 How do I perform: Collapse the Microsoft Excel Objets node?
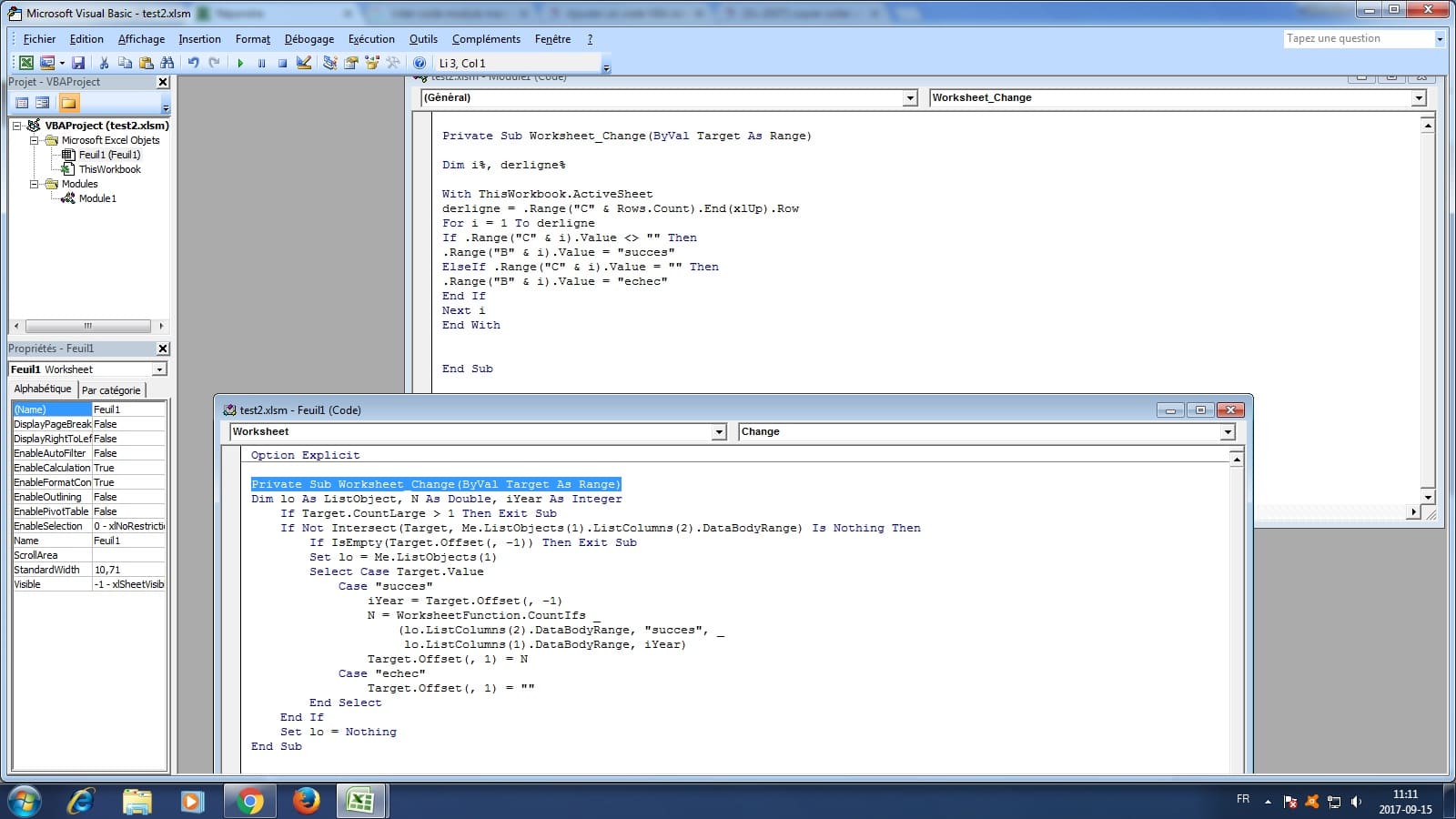click(x=35, y=140)
